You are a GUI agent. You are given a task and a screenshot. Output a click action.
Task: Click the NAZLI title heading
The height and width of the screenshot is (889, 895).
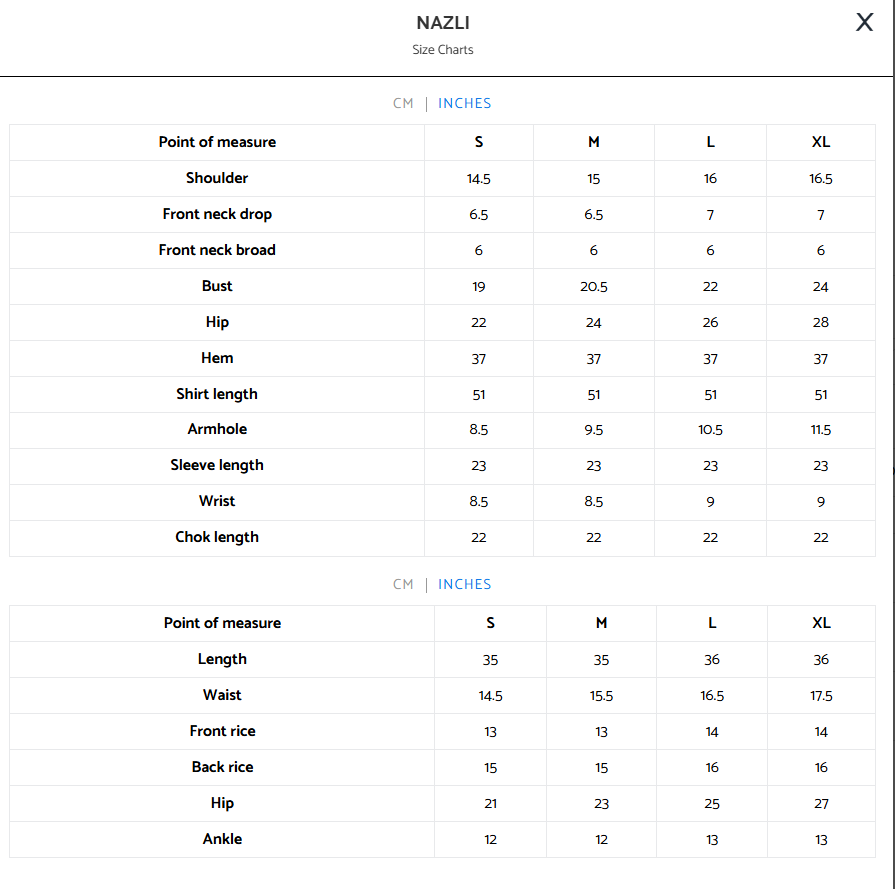click(x=443, y=23)
